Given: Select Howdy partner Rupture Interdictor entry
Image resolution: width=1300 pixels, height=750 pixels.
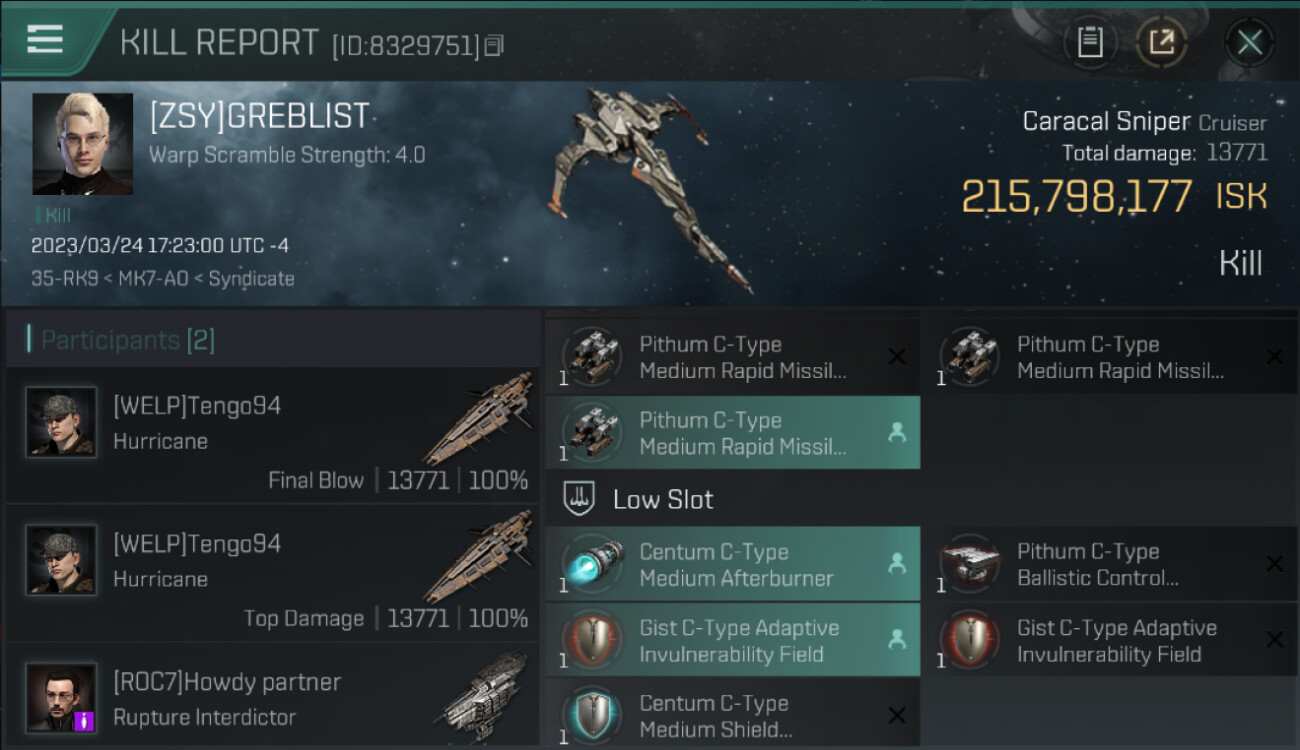Looking at the screenshot, I should 273,698.
